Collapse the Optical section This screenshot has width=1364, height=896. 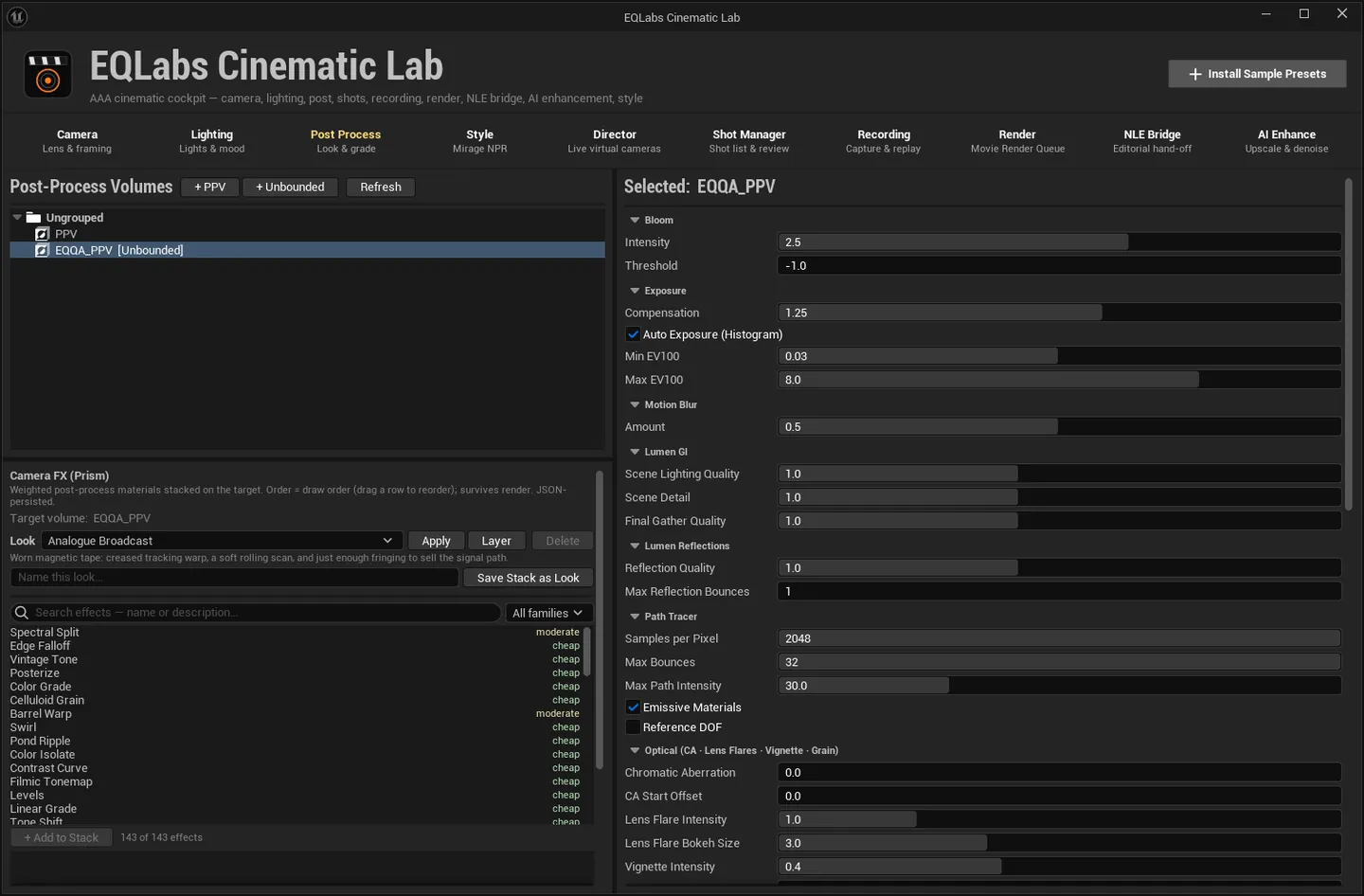635,750
